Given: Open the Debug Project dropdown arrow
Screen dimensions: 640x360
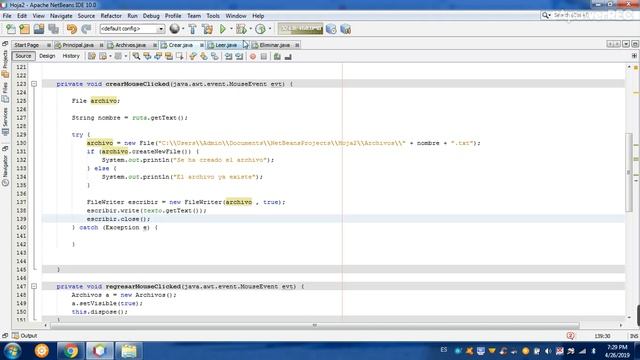Looking at the screenshot, I should [x=250, y=29].
